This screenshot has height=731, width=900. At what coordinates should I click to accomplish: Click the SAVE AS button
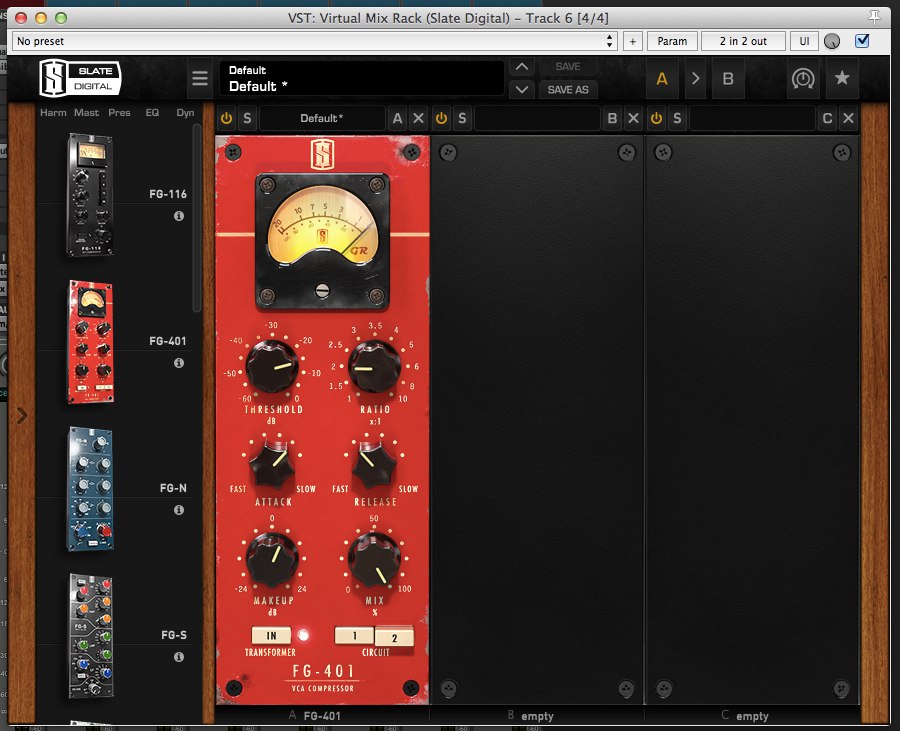coord(568,90)
